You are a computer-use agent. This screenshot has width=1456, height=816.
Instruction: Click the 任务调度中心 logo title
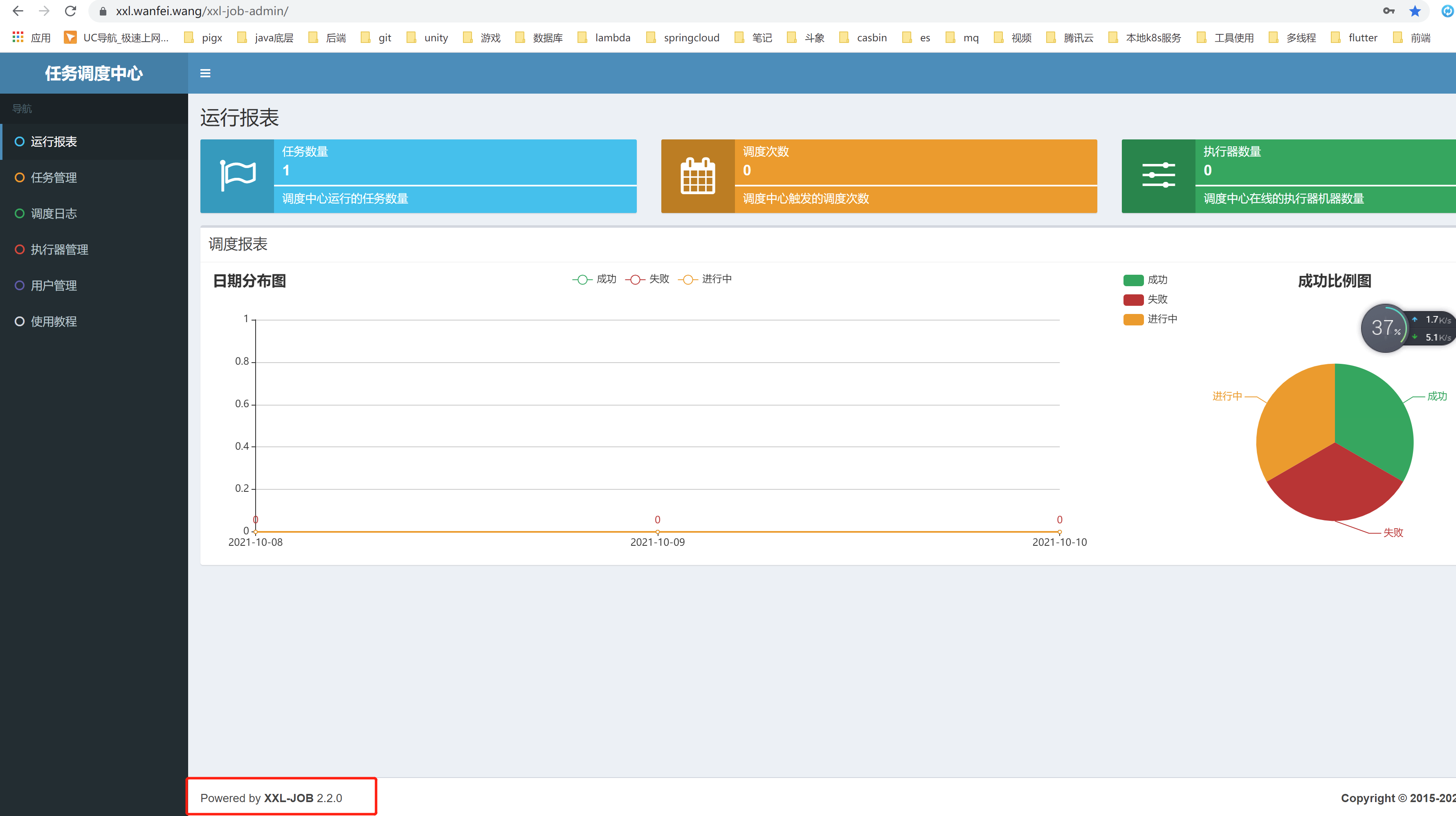point(94,74)
